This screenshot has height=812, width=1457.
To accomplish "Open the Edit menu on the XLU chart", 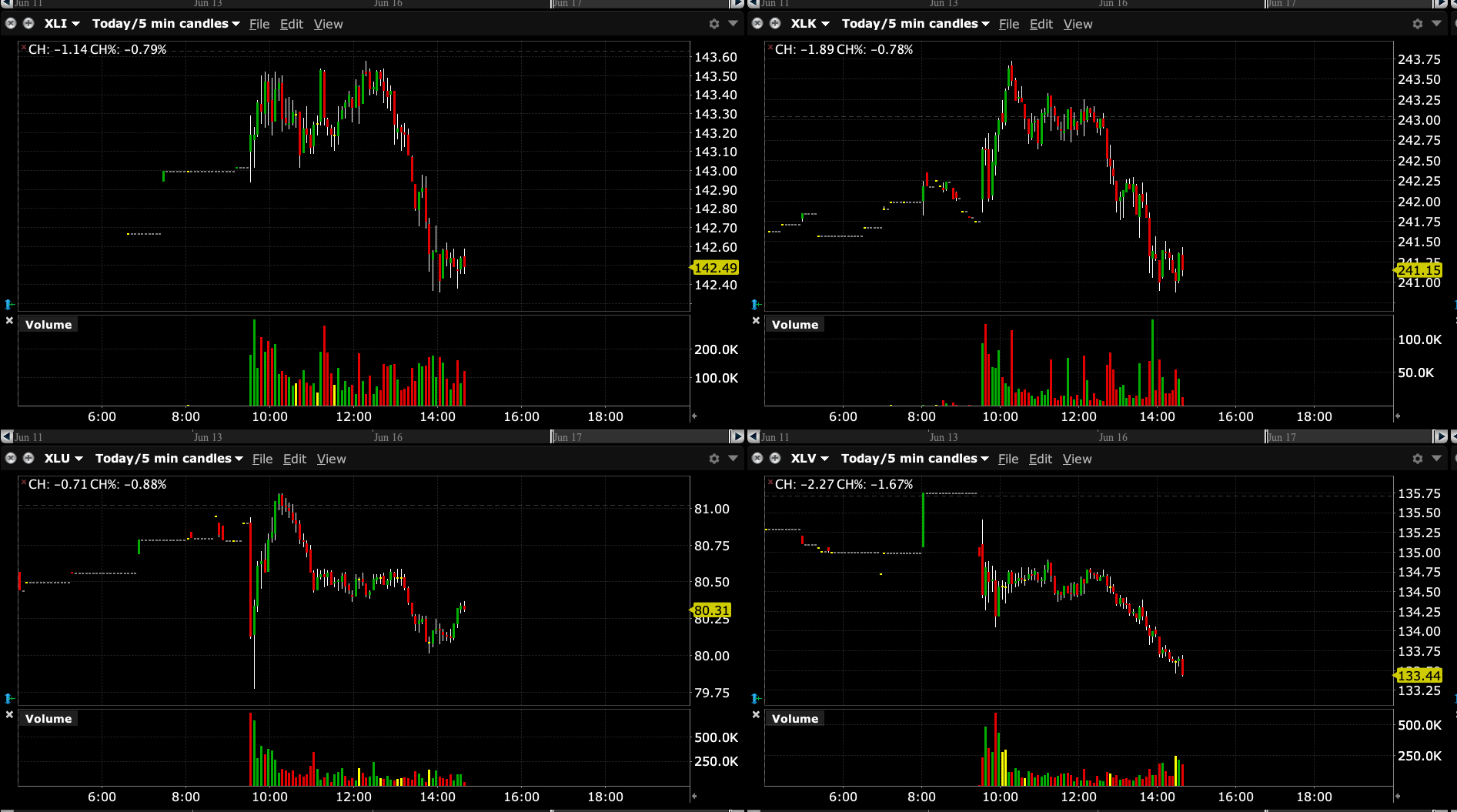I will 295,459.
